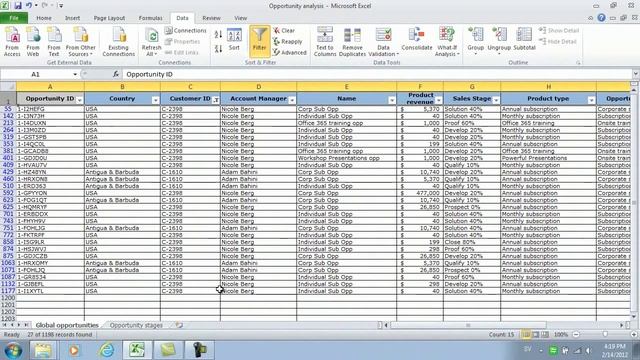The width and height of the screenshot is (640, 360).
Task: Sort A to Z ascending
Action: tap(218, 35)
